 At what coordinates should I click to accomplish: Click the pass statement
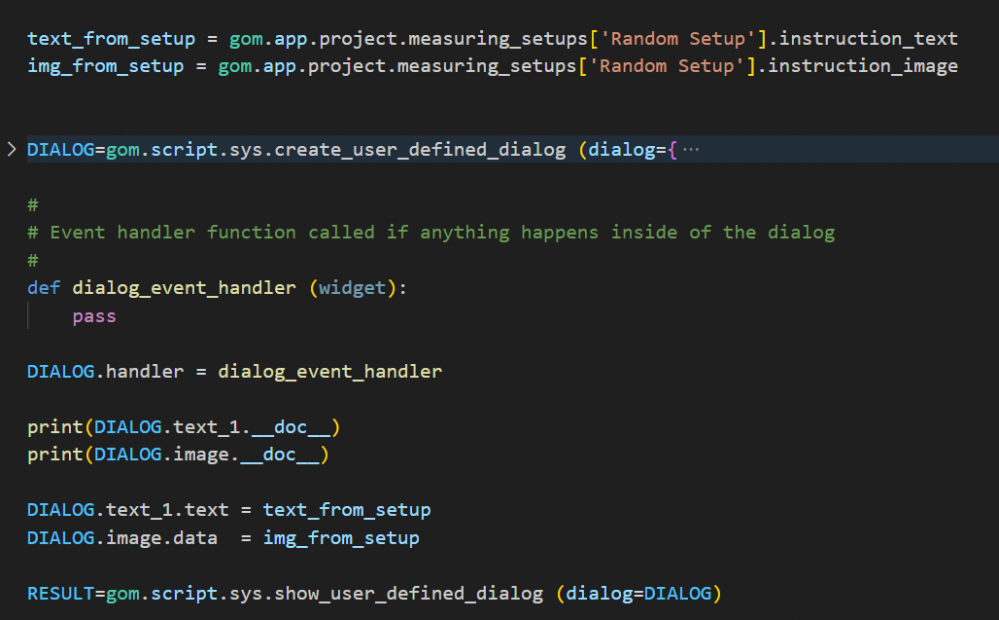[x=94, y=316]
